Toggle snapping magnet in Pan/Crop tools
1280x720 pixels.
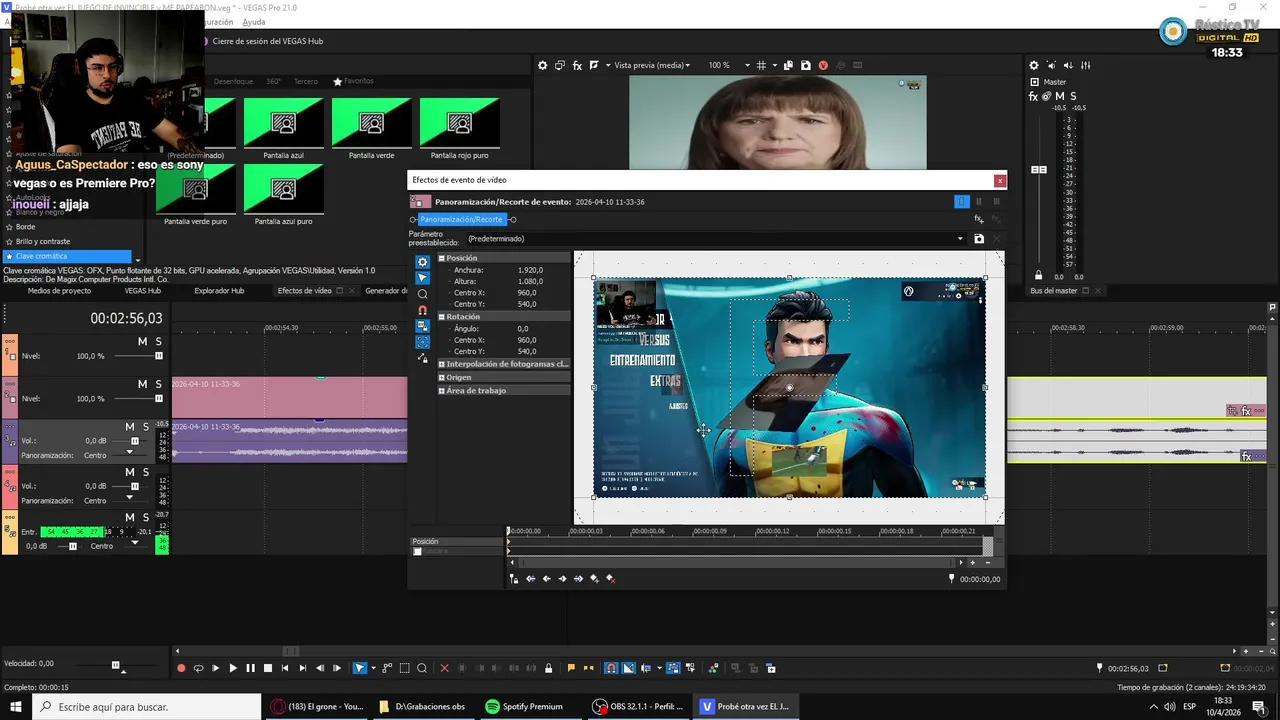tap(422, 310)
